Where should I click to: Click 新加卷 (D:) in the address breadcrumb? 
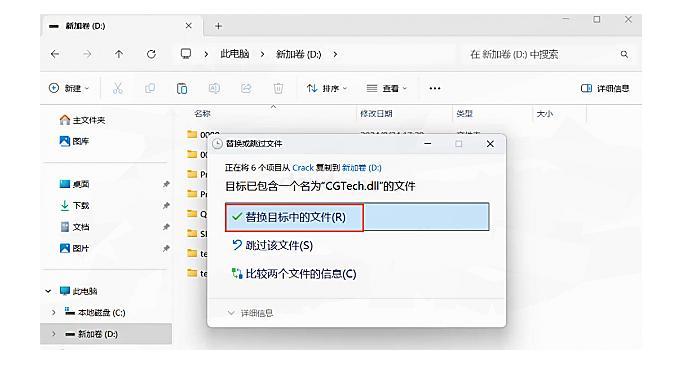[x=298, y=54]
